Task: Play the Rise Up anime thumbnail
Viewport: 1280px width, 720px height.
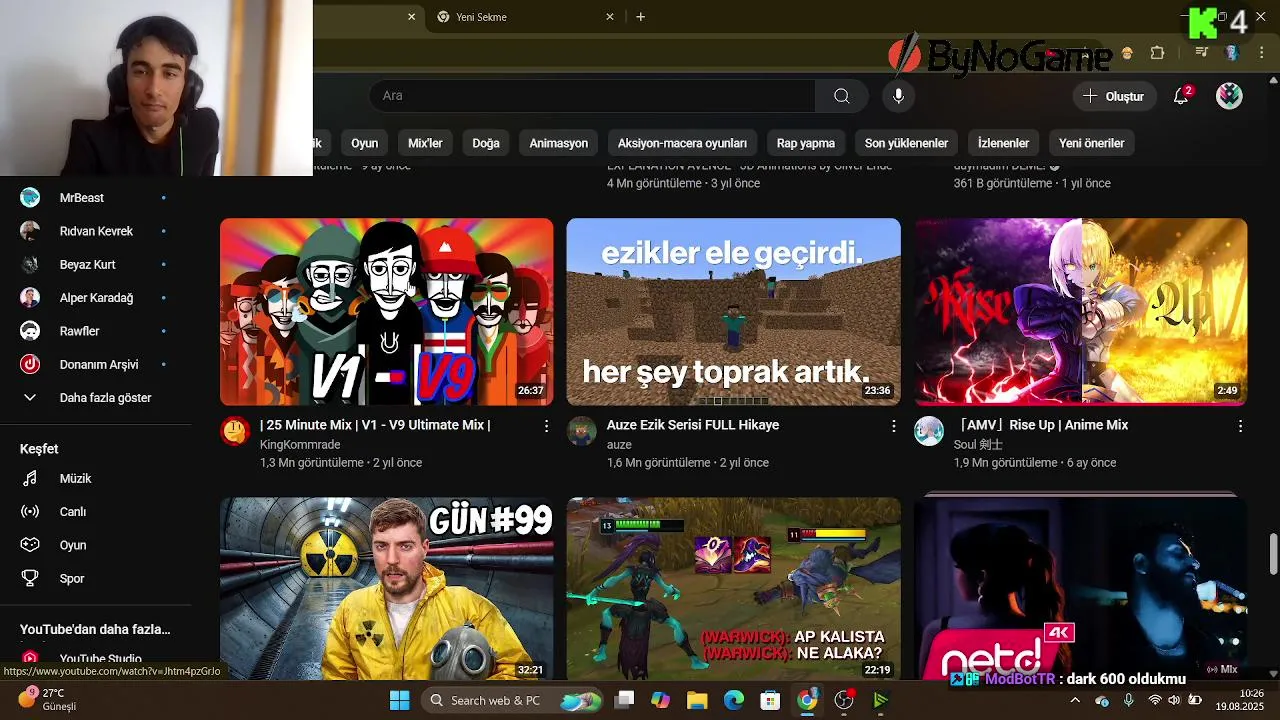Action: [x=1081, y=312]
